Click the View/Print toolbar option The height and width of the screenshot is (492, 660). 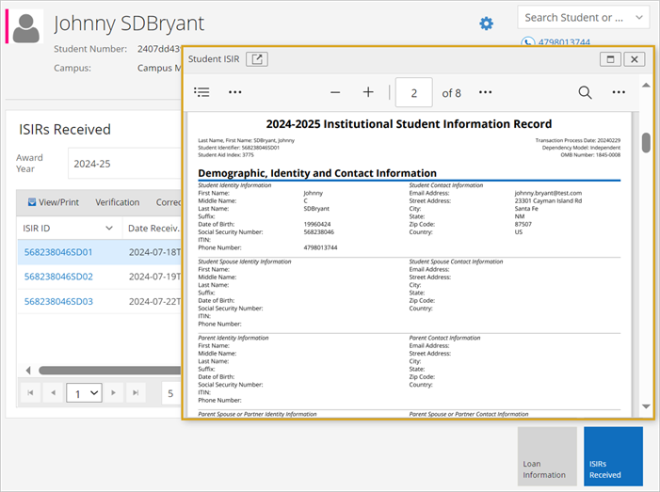(52, 202)
